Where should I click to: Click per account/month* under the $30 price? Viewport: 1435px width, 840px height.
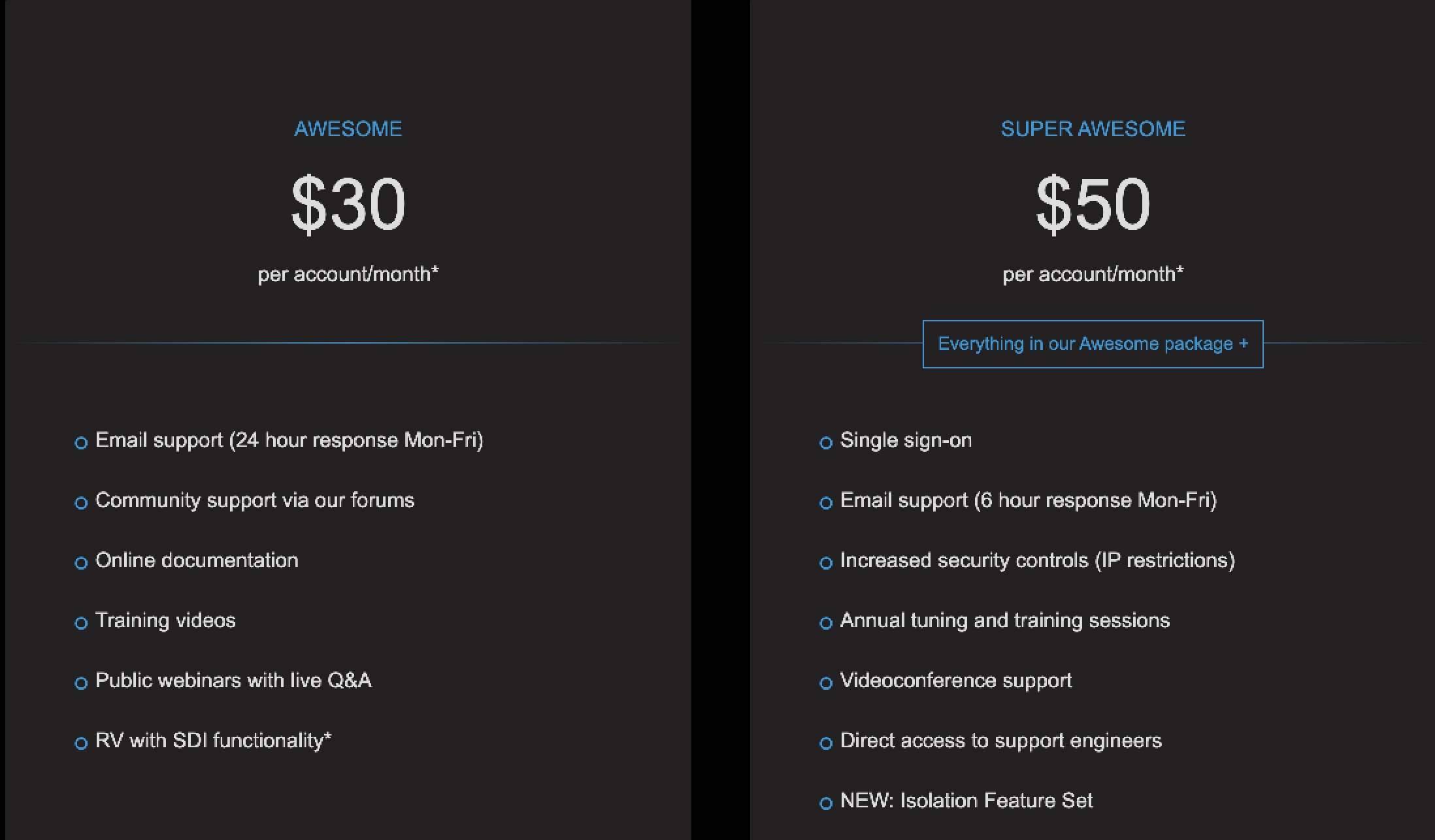coord(348,274)
